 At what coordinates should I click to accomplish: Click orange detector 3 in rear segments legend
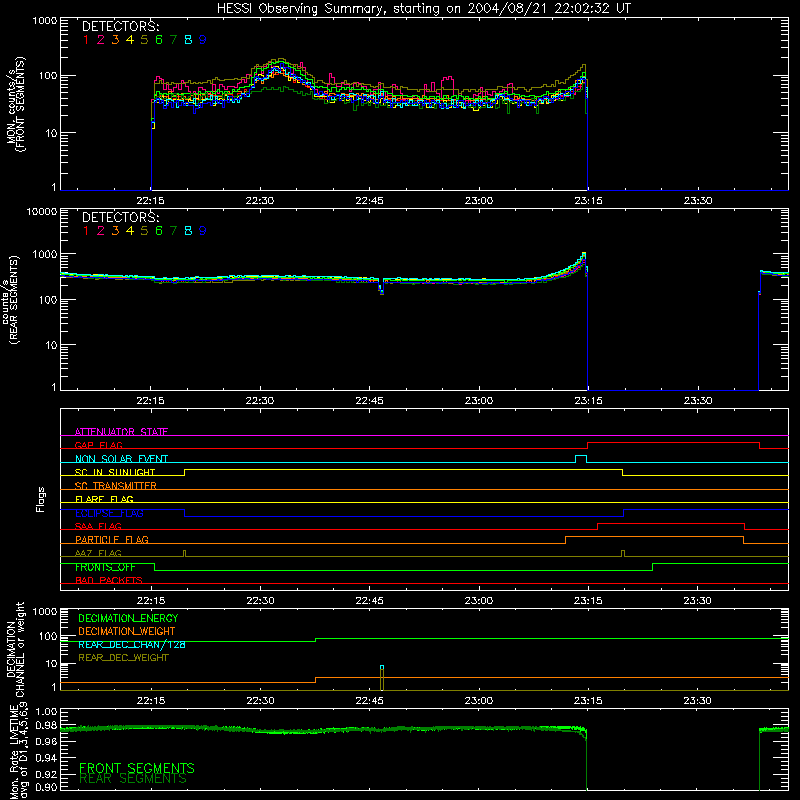pyautogui.click(x=115, y=231)
